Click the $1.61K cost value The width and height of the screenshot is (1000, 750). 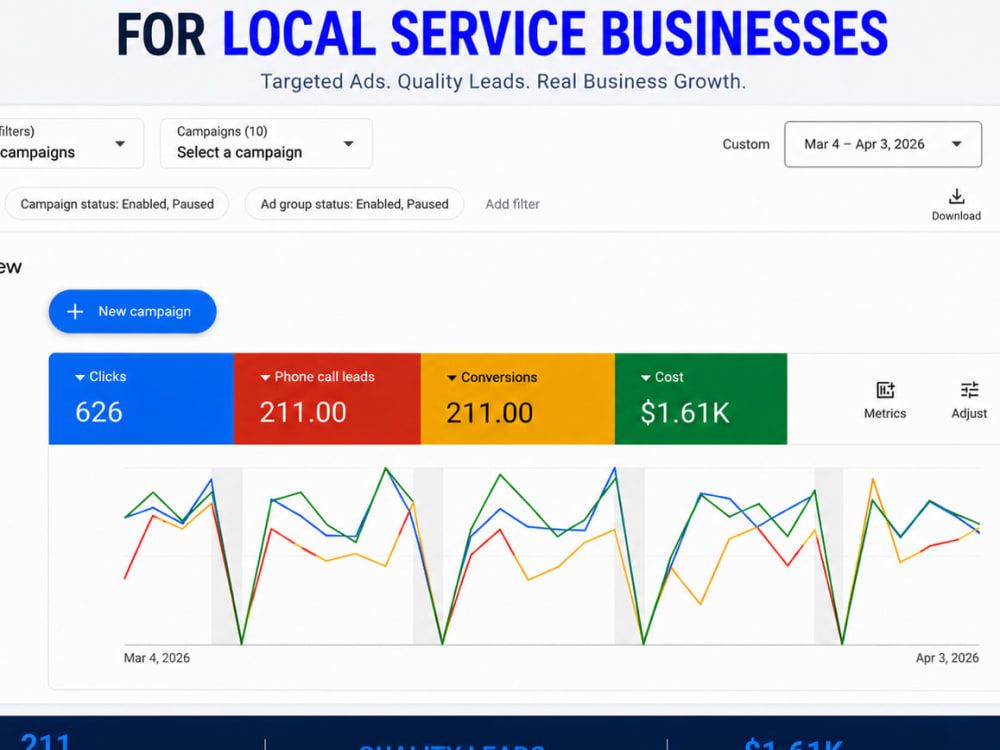point(685,413)
